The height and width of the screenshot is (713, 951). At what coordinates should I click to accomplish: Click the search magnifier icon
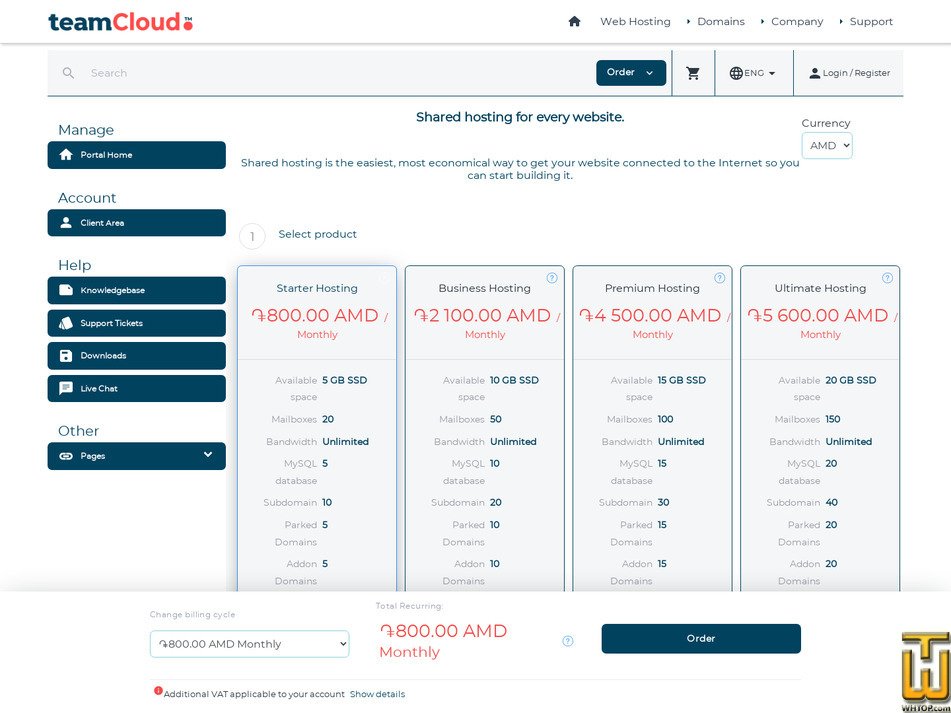click(69, 73)
